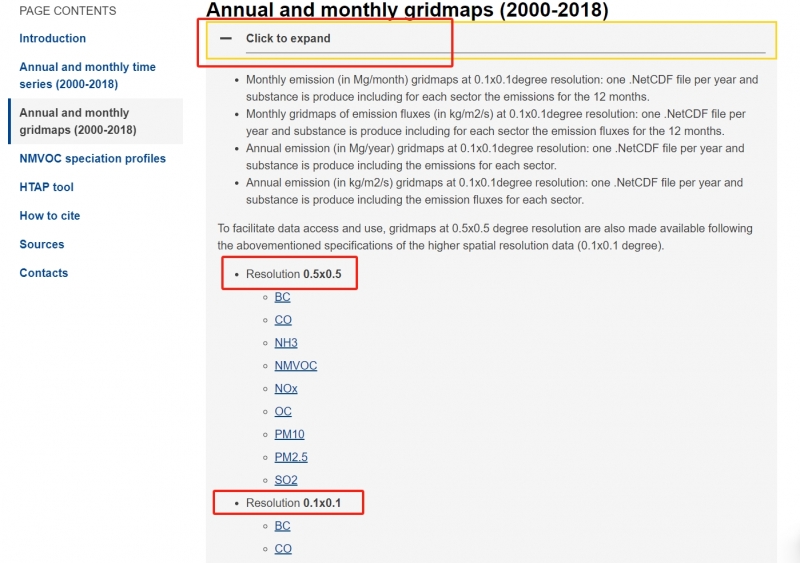Go to the Contacts section
This screenshot has height=563, width=800.
pos(44,273)
